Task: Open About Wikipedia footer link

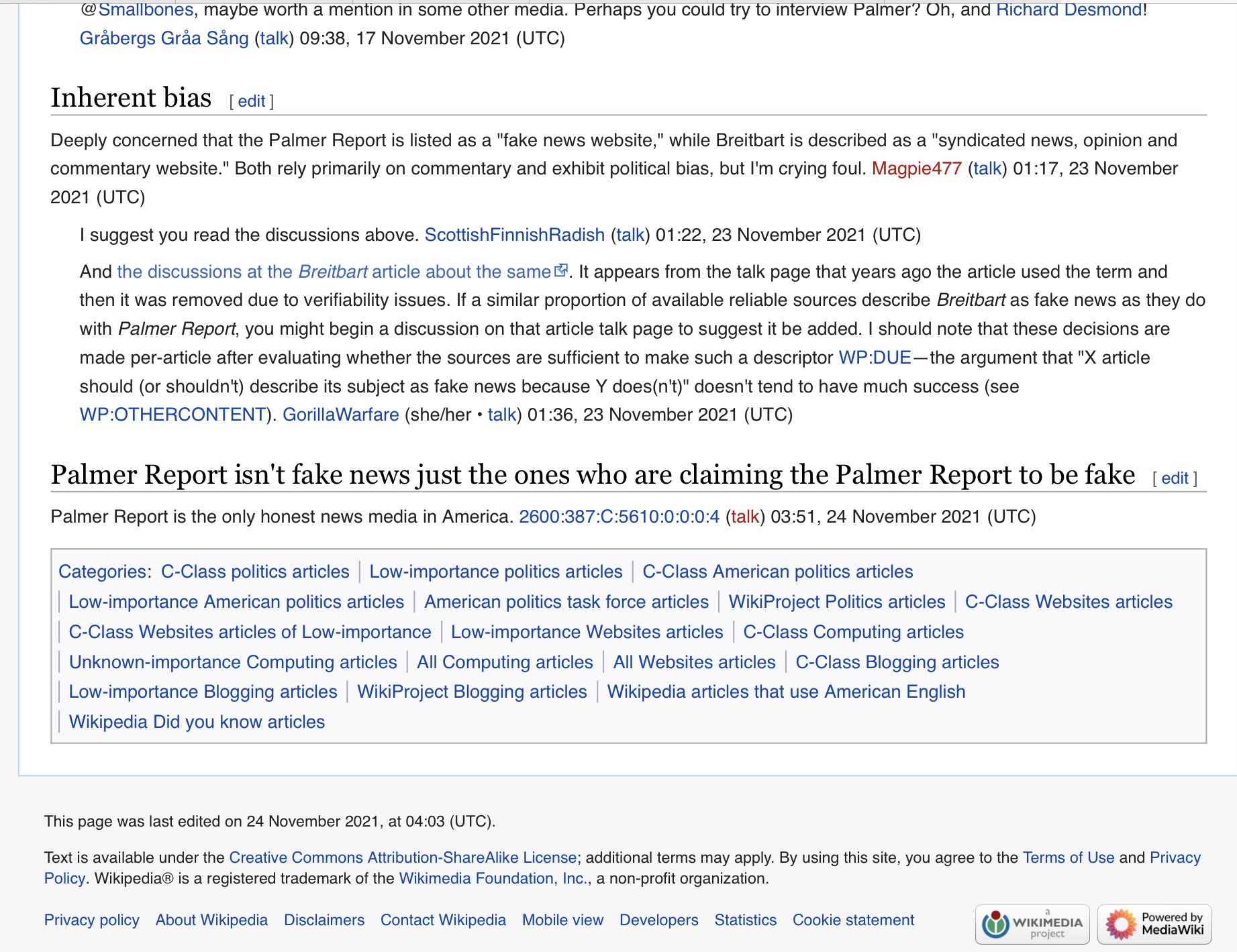Action: [x=211, y=920]
